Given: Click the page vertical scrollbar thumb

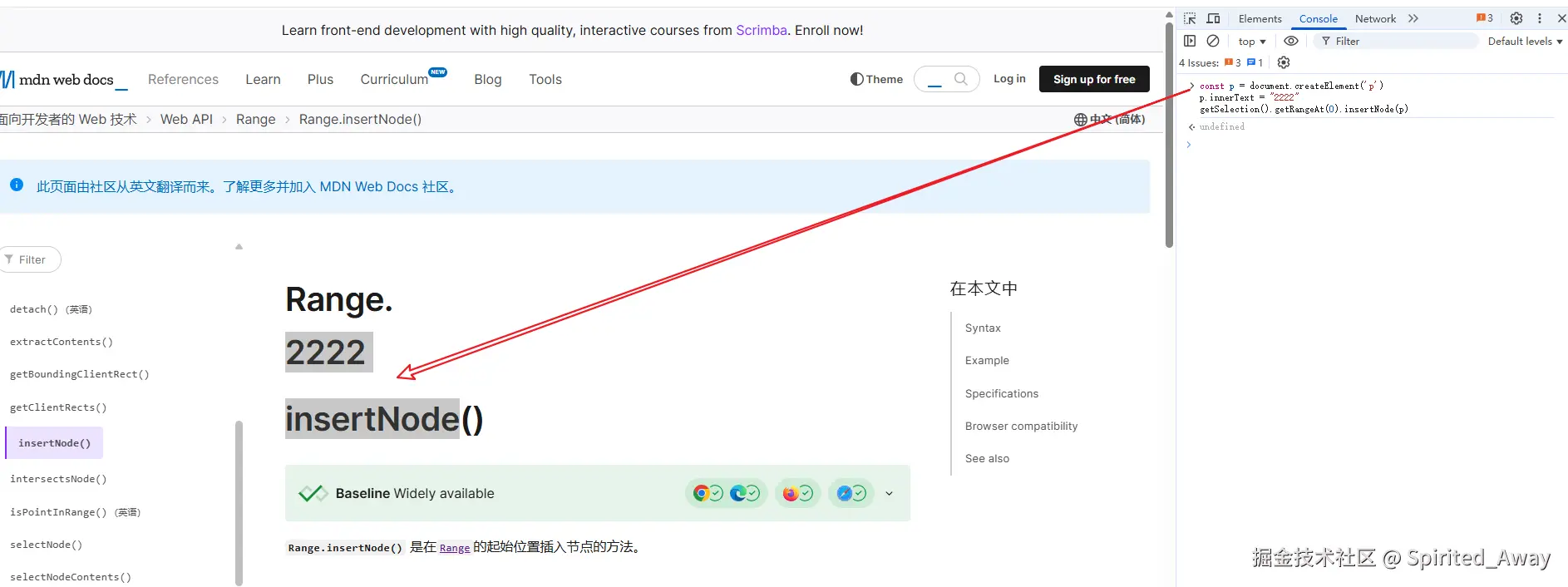Looking at the screenshot, I should point(1169,133).
